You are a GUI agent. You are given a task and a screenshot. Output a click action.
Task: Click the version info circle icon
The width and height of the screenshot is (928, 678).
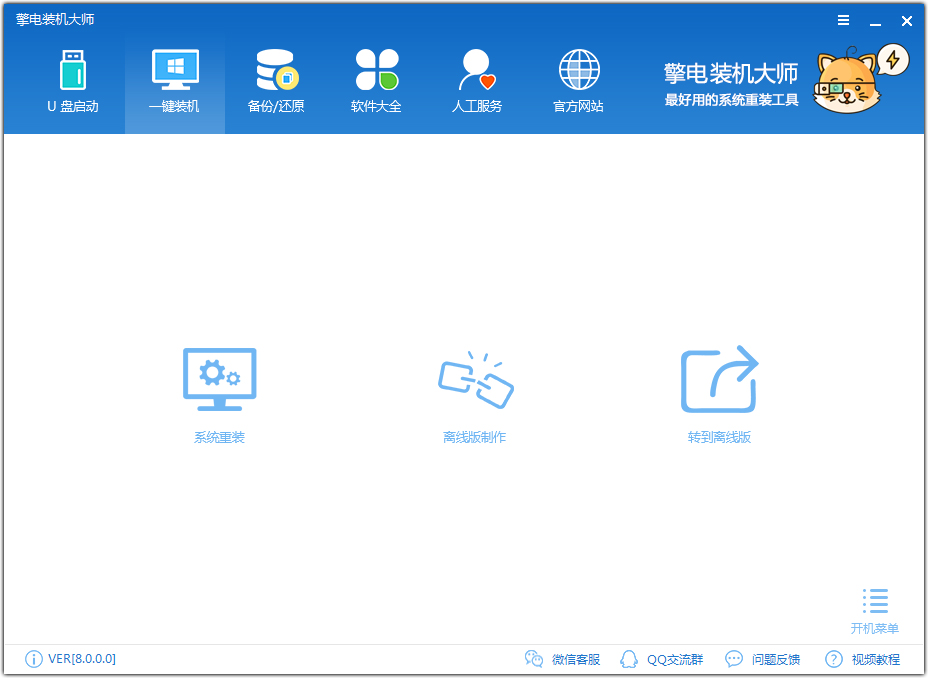34,658
